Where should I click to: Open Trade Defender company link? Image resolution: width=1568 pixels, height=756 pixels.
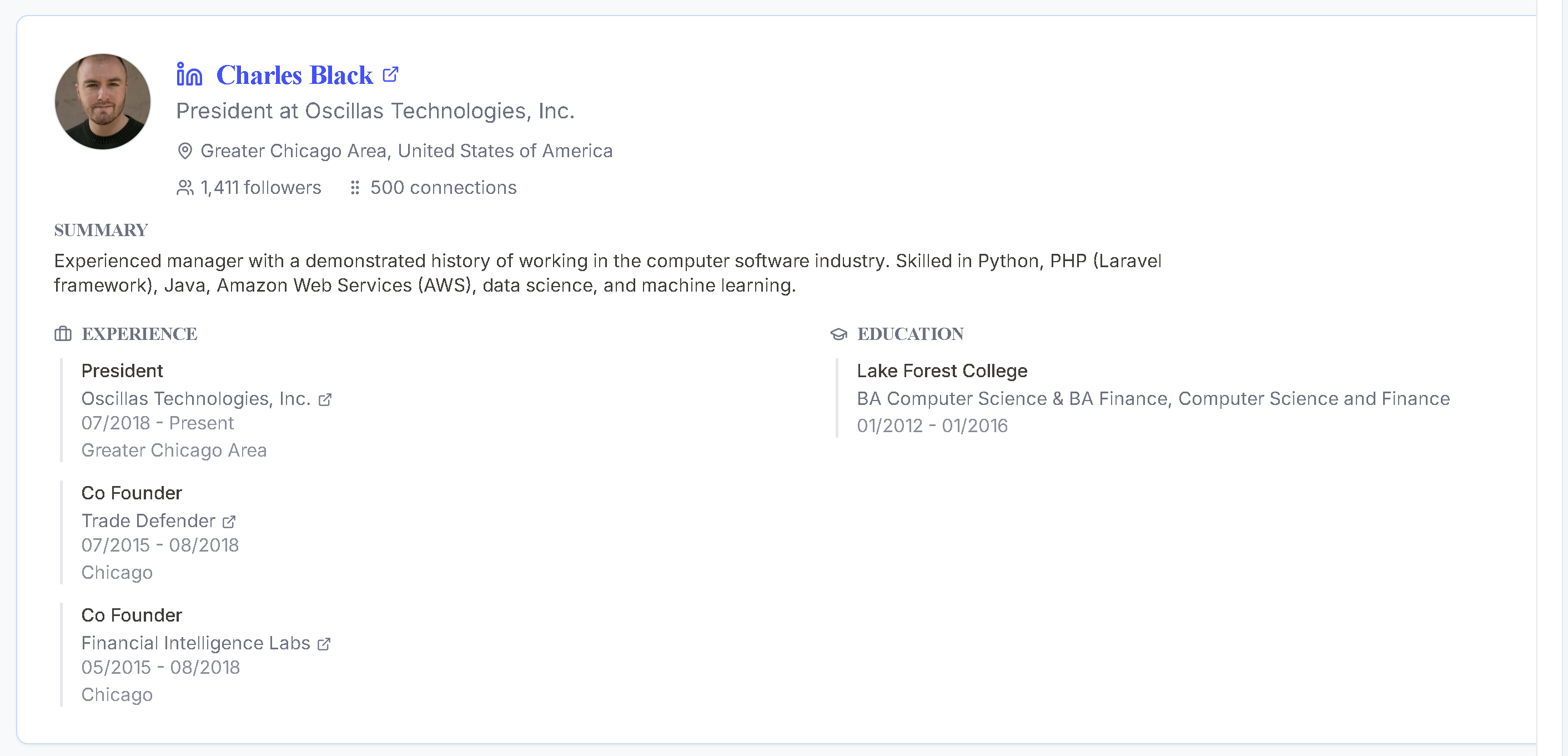coord(148,521)
